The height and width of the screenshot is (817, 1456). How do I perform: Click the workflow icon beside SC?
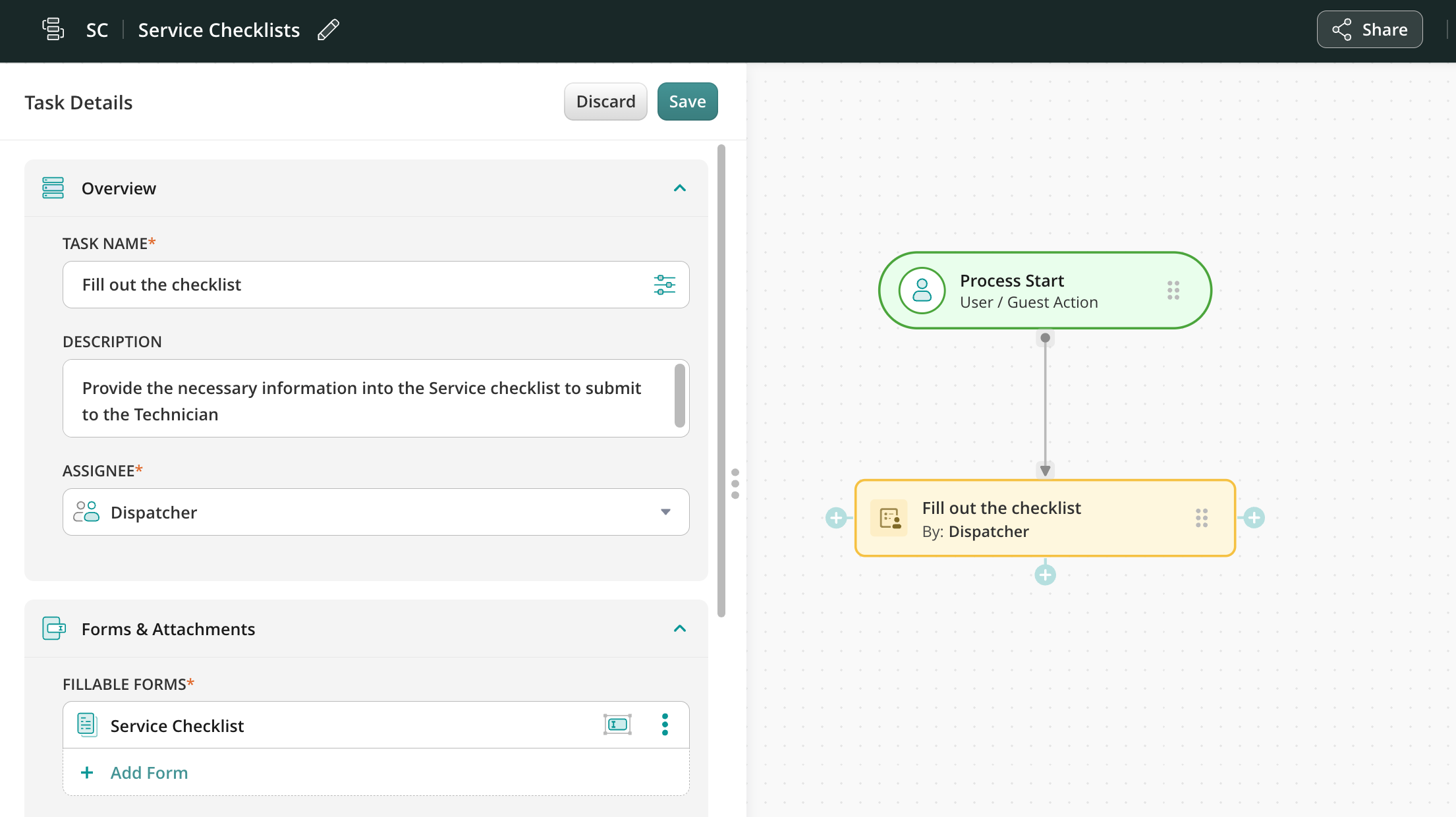coord(53,30)
